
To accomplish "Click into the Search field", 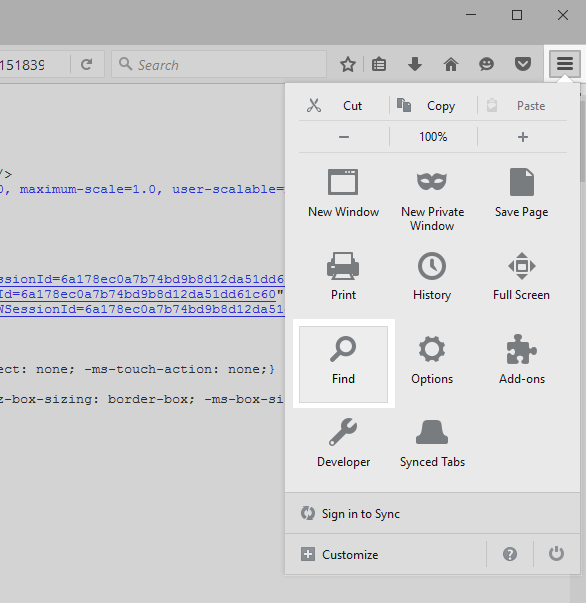I will tap(219, 64).
